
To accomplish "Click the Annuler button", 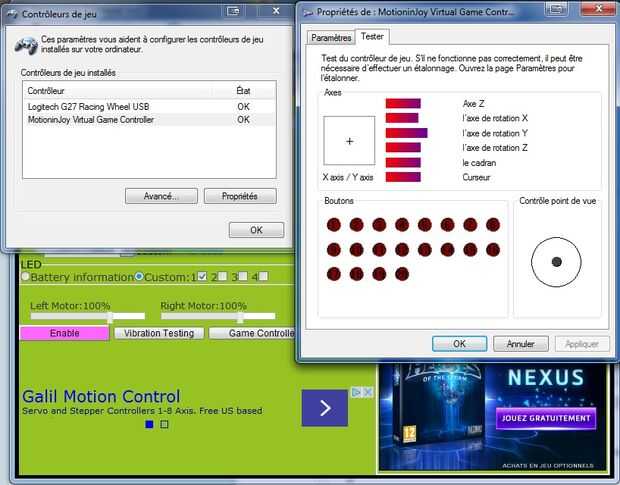I will point(520,344).
